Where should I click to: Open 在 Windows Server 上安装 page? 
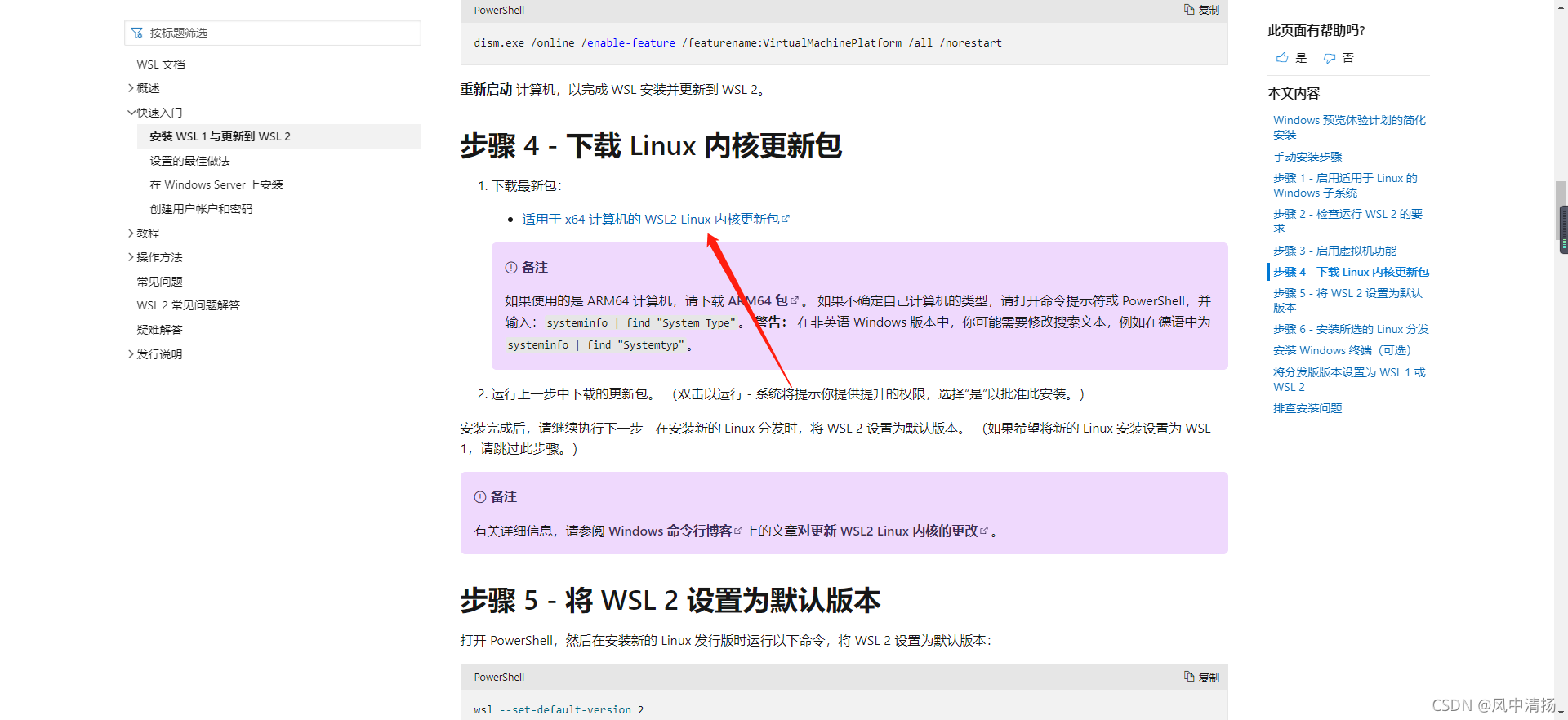[x=216, y=184]
